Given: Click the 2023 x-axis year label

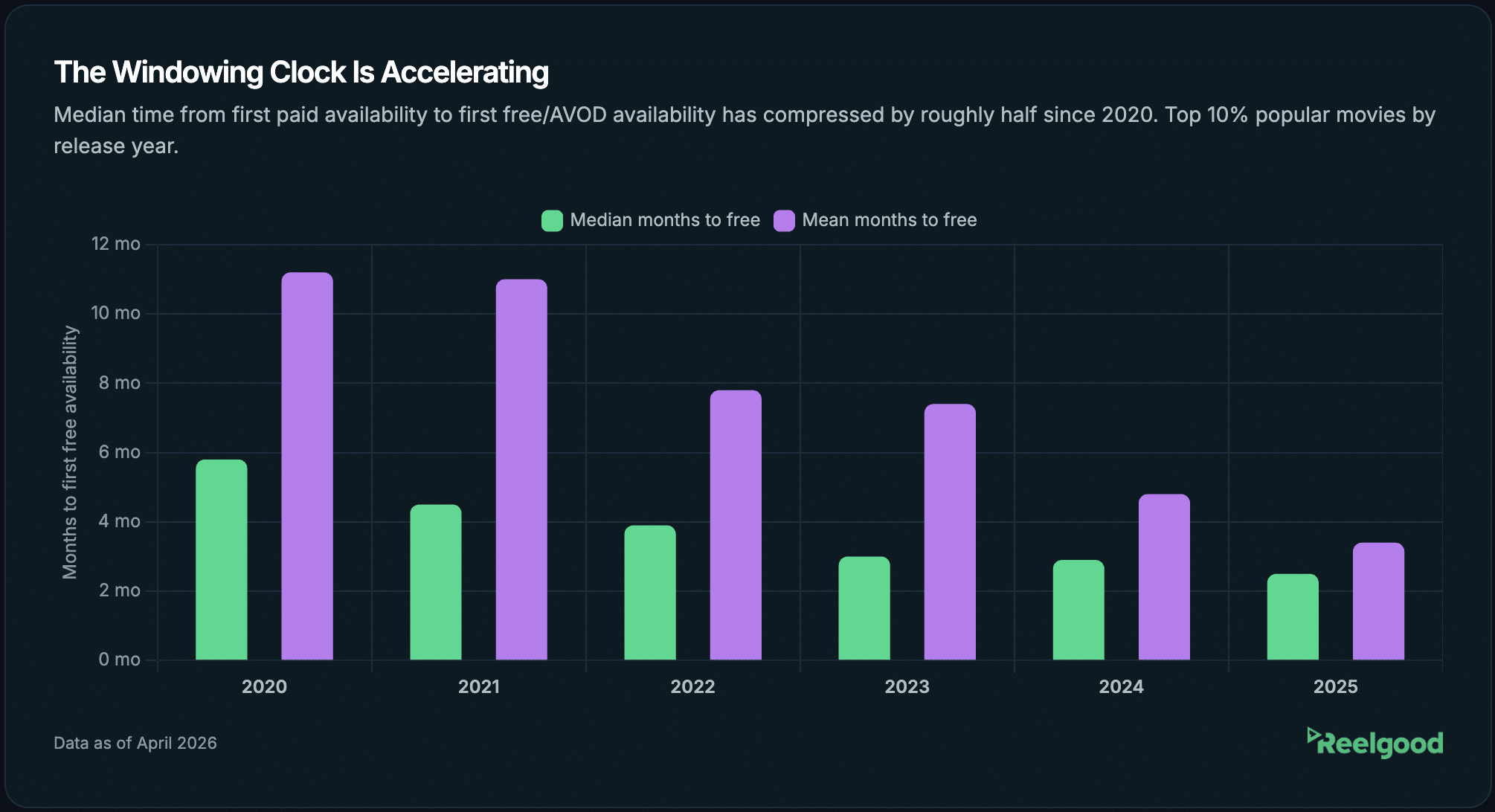Looking at the screenshot, I should pyautogui.click(x=907, y=686).
